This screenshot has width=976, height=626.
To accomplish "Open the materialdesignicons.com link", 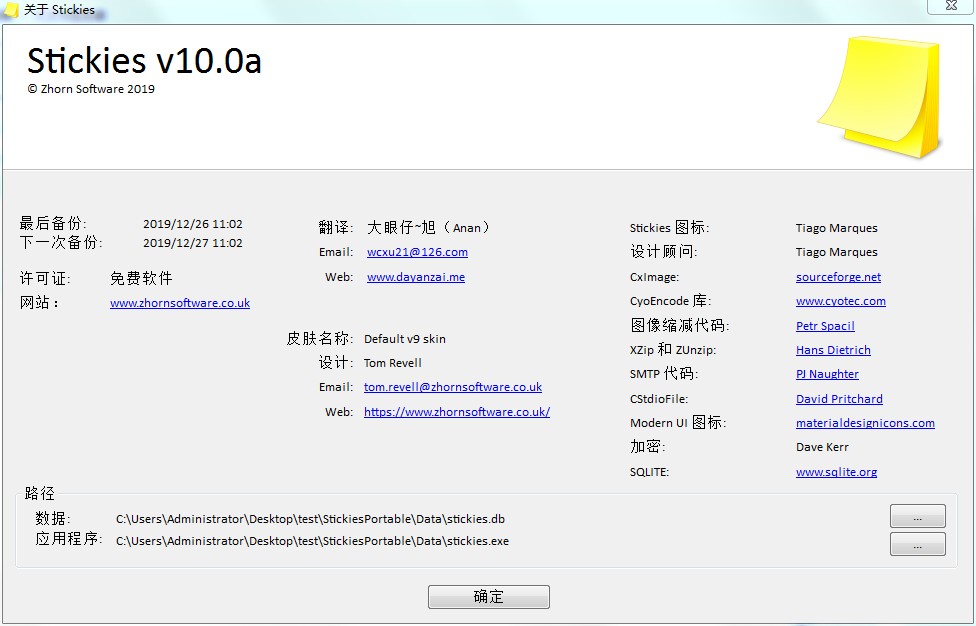I will pos(865,423).
